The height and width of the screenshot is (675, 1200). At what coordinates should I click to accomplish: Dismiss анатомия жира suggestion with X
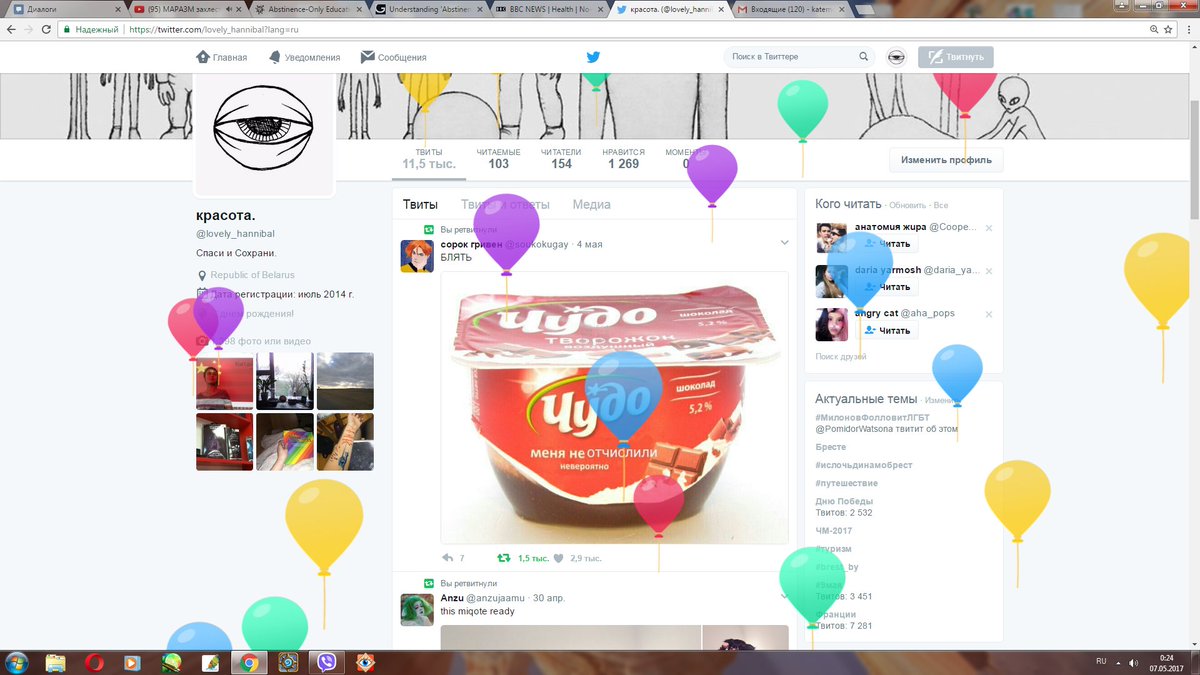pyautogui.click(x=989, y=228)
